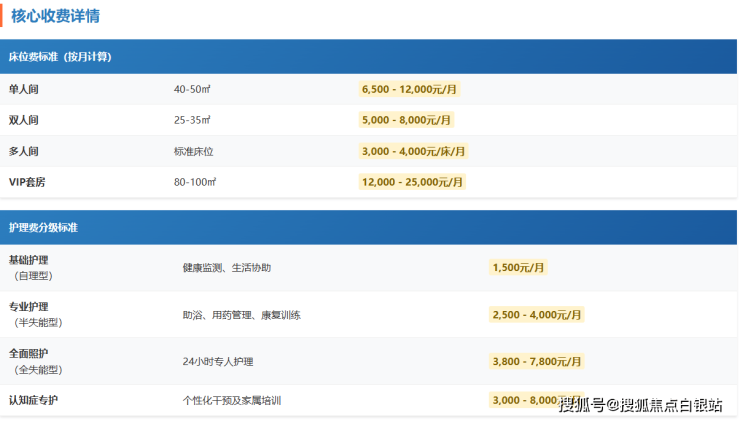
Task: Click the 单人间 row label
Action: 24,90
